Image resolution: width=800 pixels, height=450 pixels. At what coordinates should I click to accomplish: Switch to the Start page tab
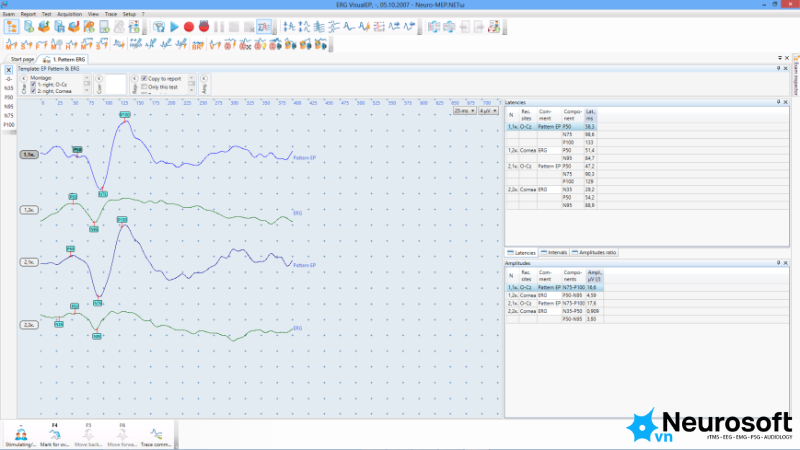tap(22, 59)
